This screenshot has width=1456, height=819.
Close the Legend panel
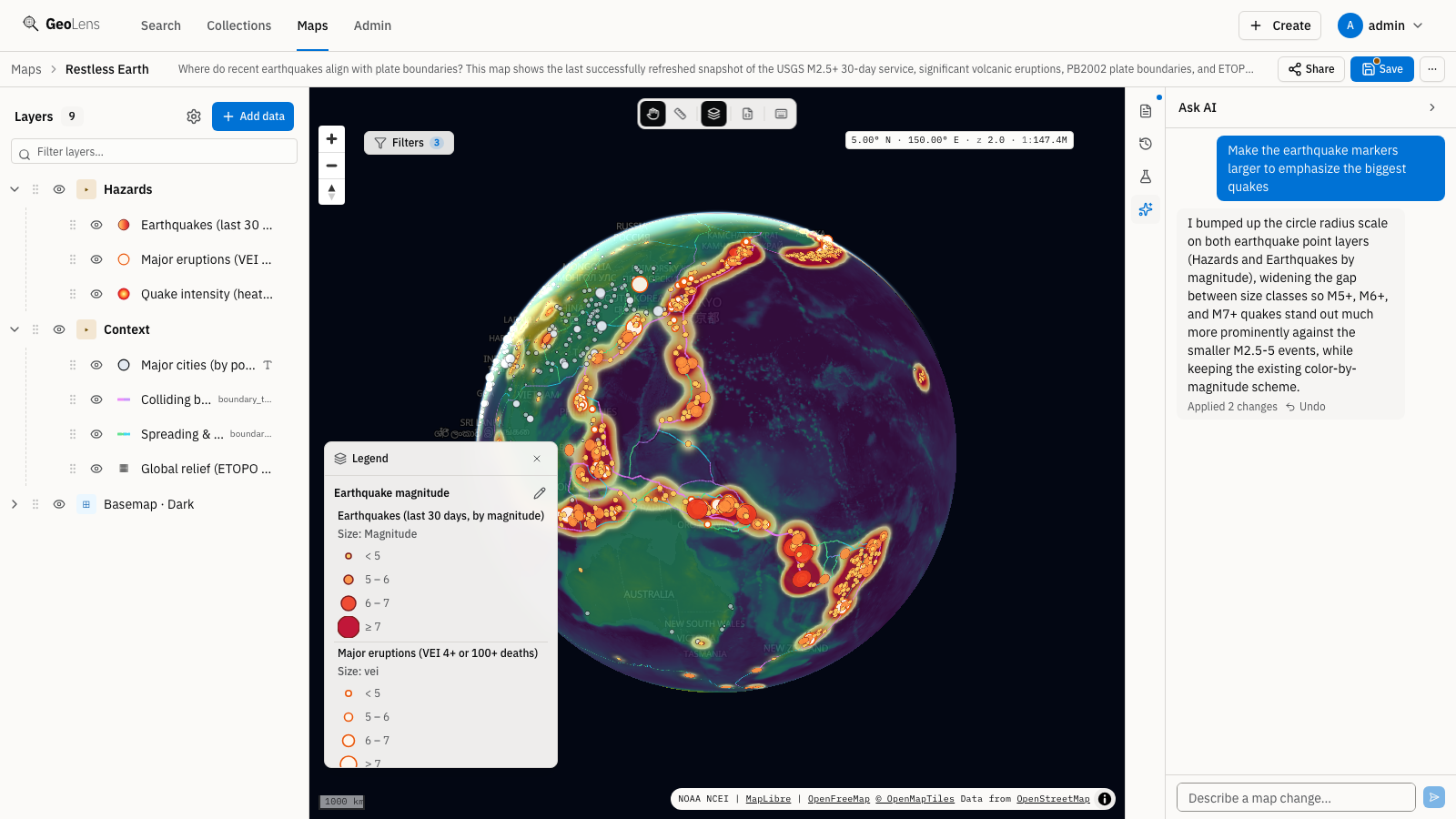(x=537, y=459)
